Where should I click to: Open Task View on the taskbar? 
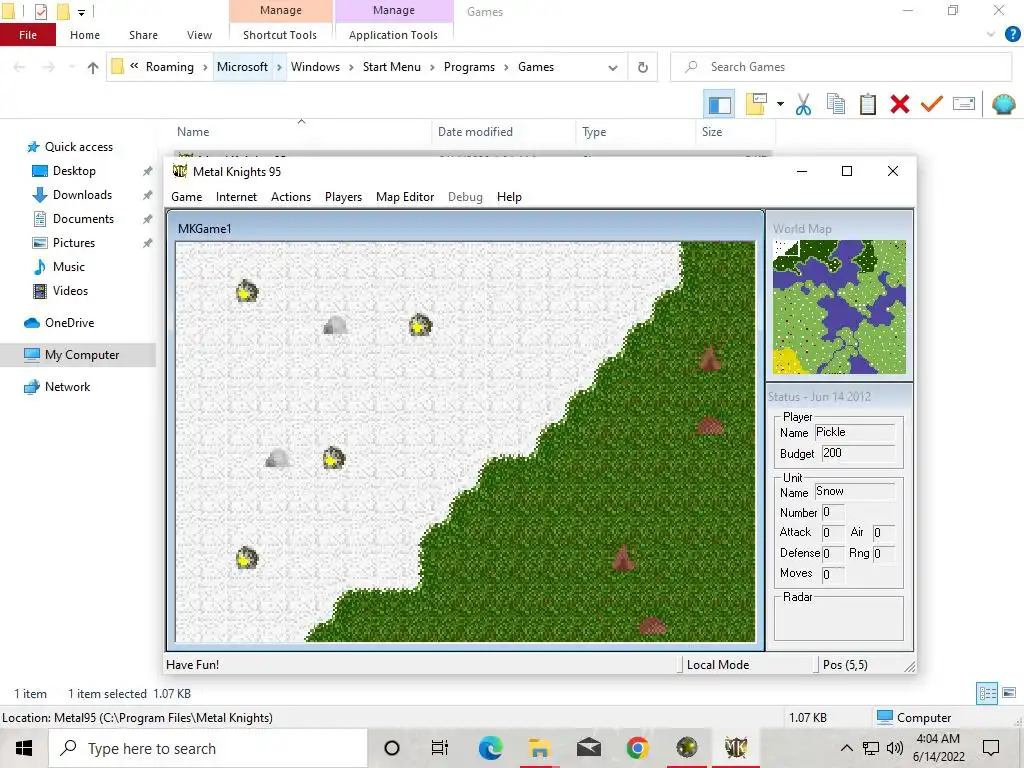coord(440,748)
